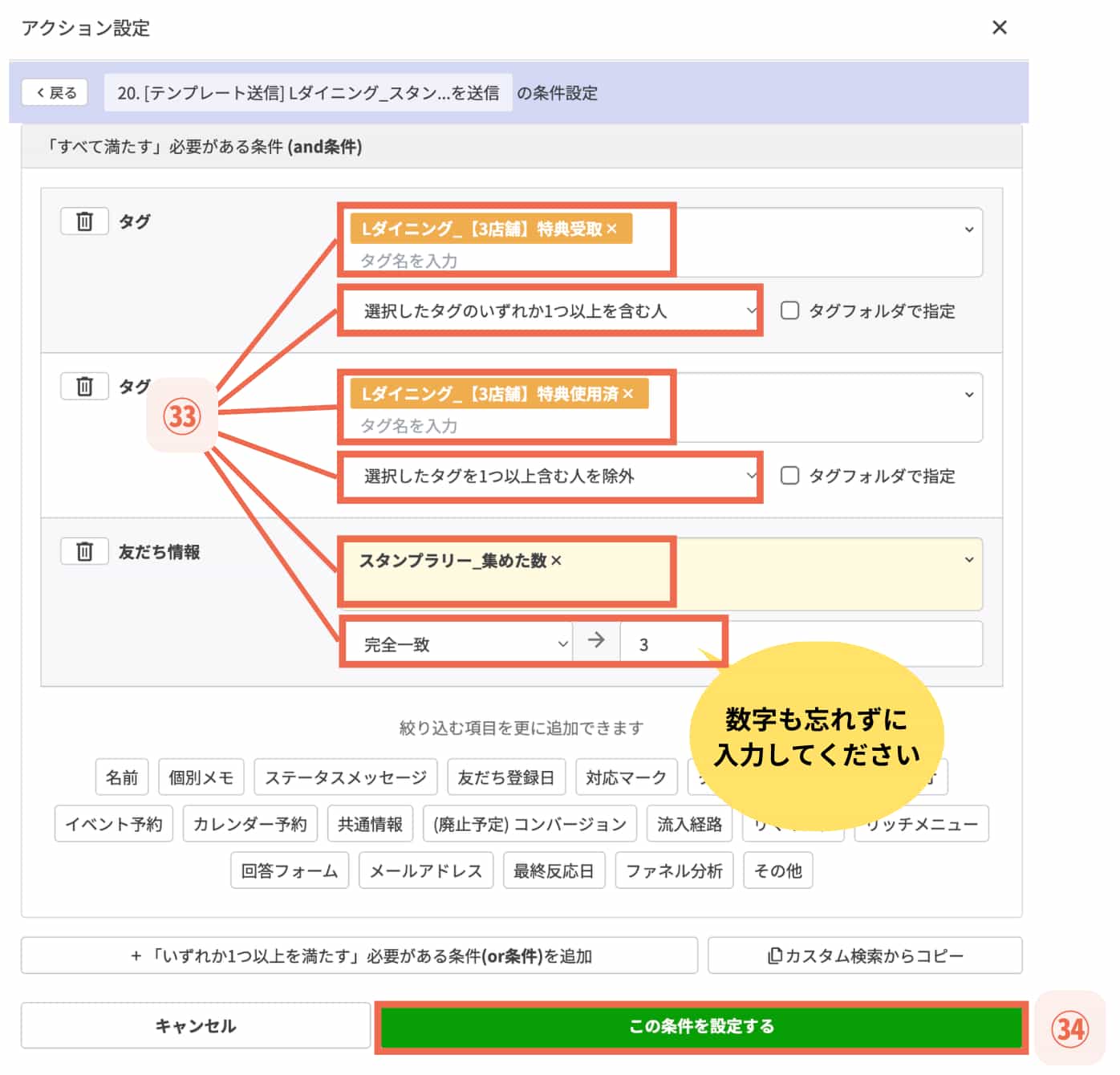Add an or条件 with the addition button
This screenshot has width=1120, height=1075.
tap(358, 955)
